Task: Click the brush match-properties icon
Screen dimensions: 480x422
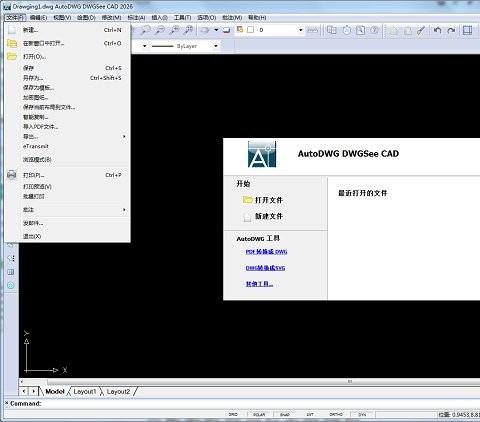Action: click(x=421, y=30)
